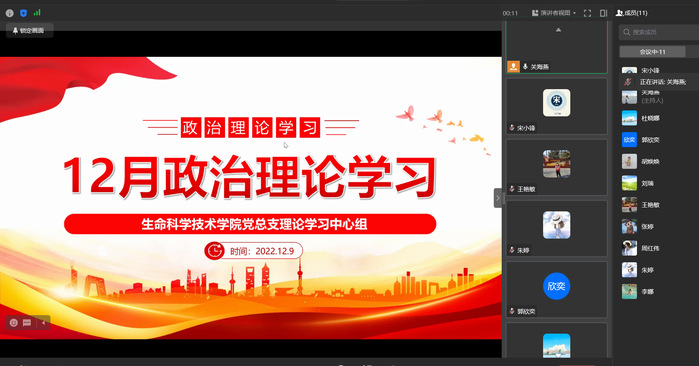The image size is (699, 366).
Task: Check the green network signal icon
Action: tap(37, 12)
